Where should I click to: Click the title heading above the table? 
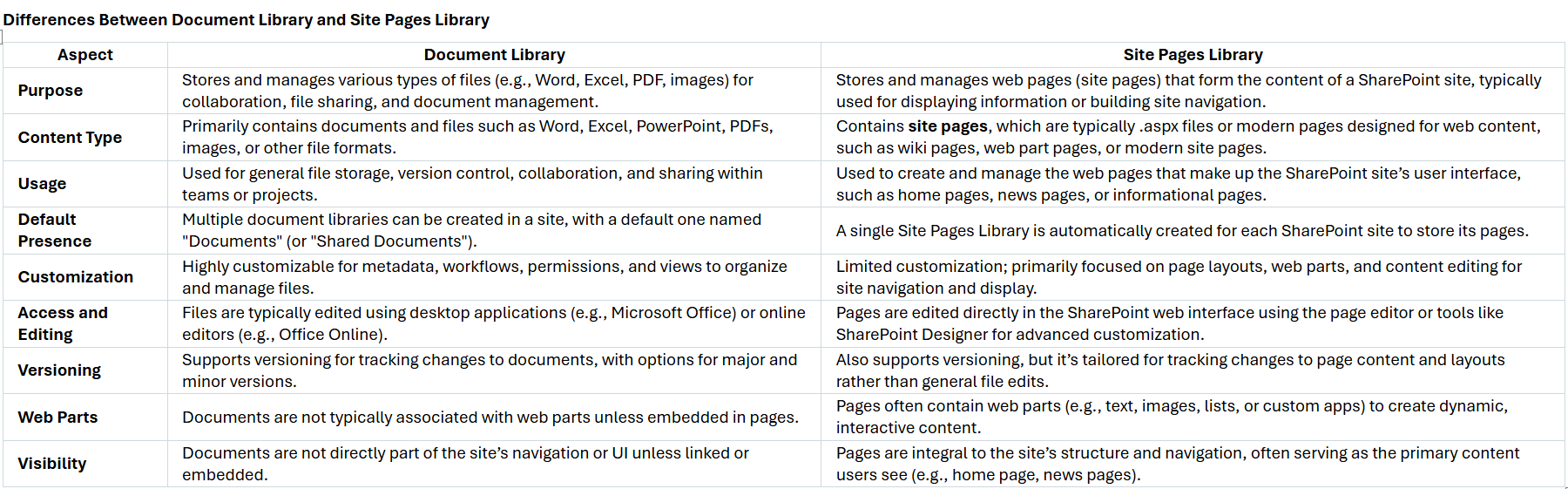247,20
